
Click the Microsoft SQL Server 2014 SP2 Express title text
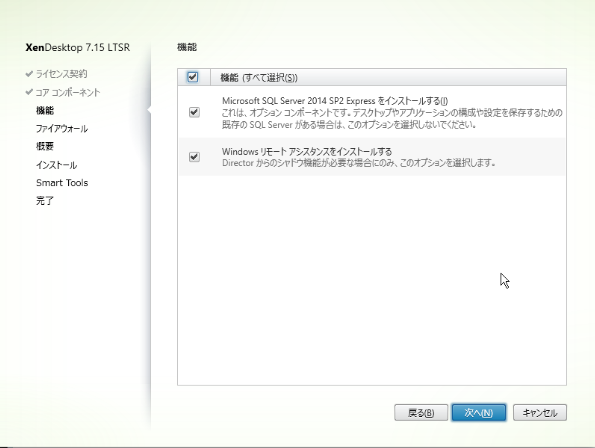pyautogui.click(x=335, y=101)
